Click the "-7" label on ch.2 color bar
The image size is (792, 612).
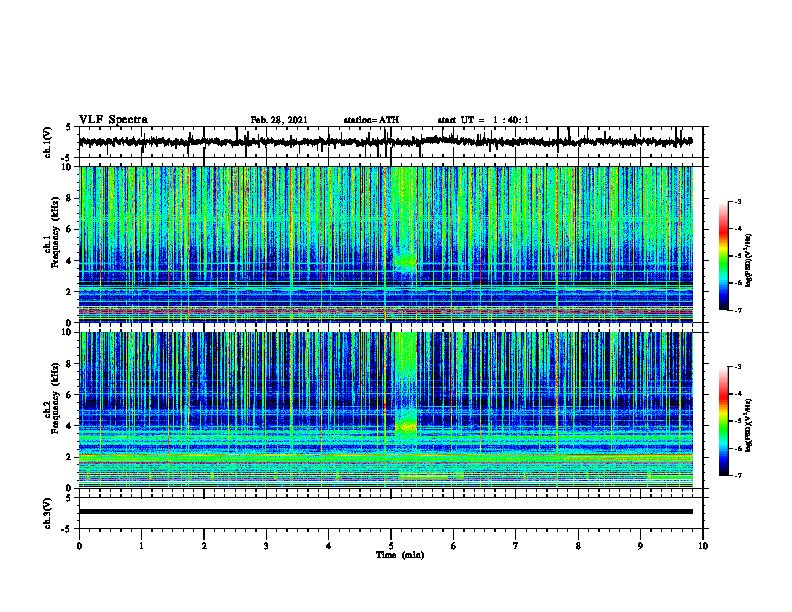pyautogui.click(x=738, y=476)
